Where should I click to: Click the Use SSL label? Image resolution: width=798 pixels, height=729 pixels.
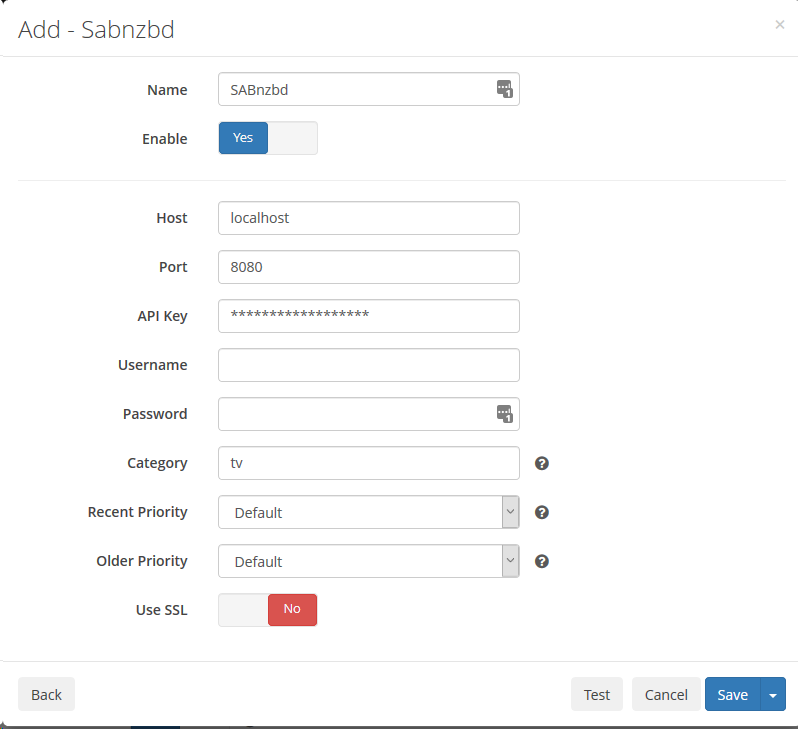(161, 610)
